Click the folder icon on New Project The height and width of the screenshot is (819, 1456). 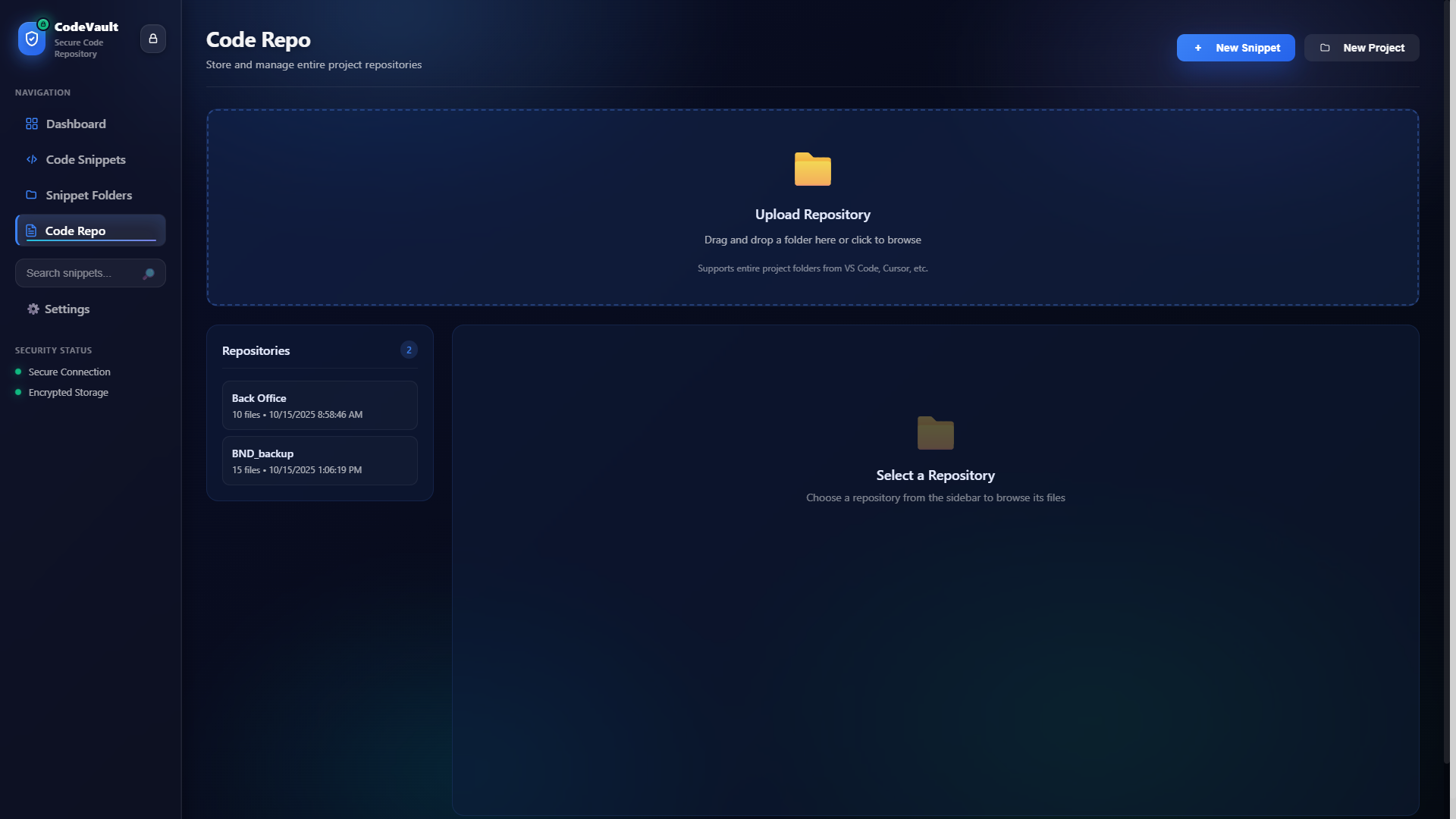tap(1326, 47)
